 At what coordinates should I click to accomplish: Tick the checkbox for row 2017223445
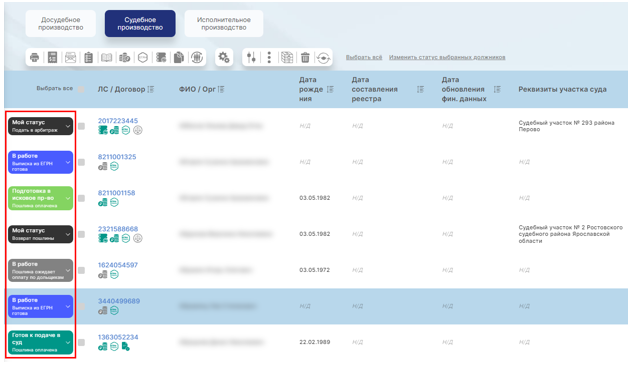click(x=81, y=126)
